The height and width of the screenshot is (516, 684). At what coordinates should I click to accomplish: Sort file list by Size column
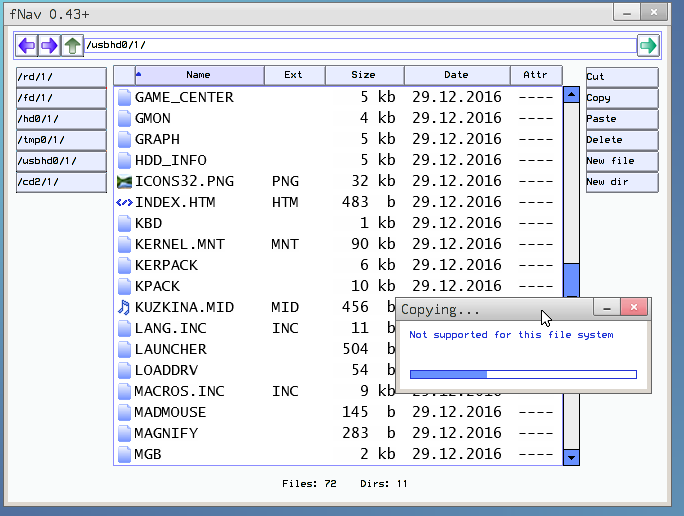[x=363, y=75]
